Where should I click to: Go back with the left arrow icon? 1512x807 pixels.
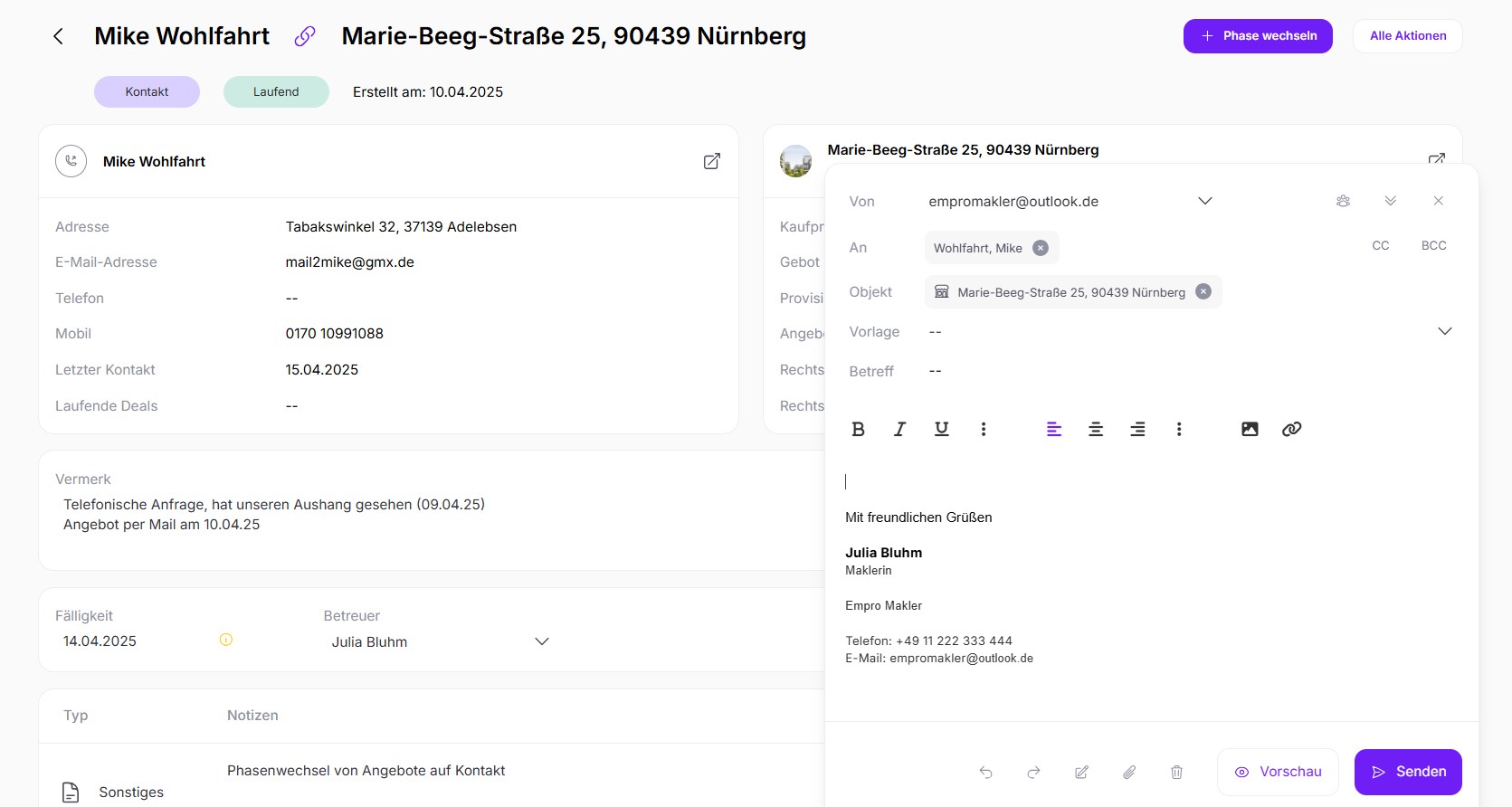coord(58,36)
